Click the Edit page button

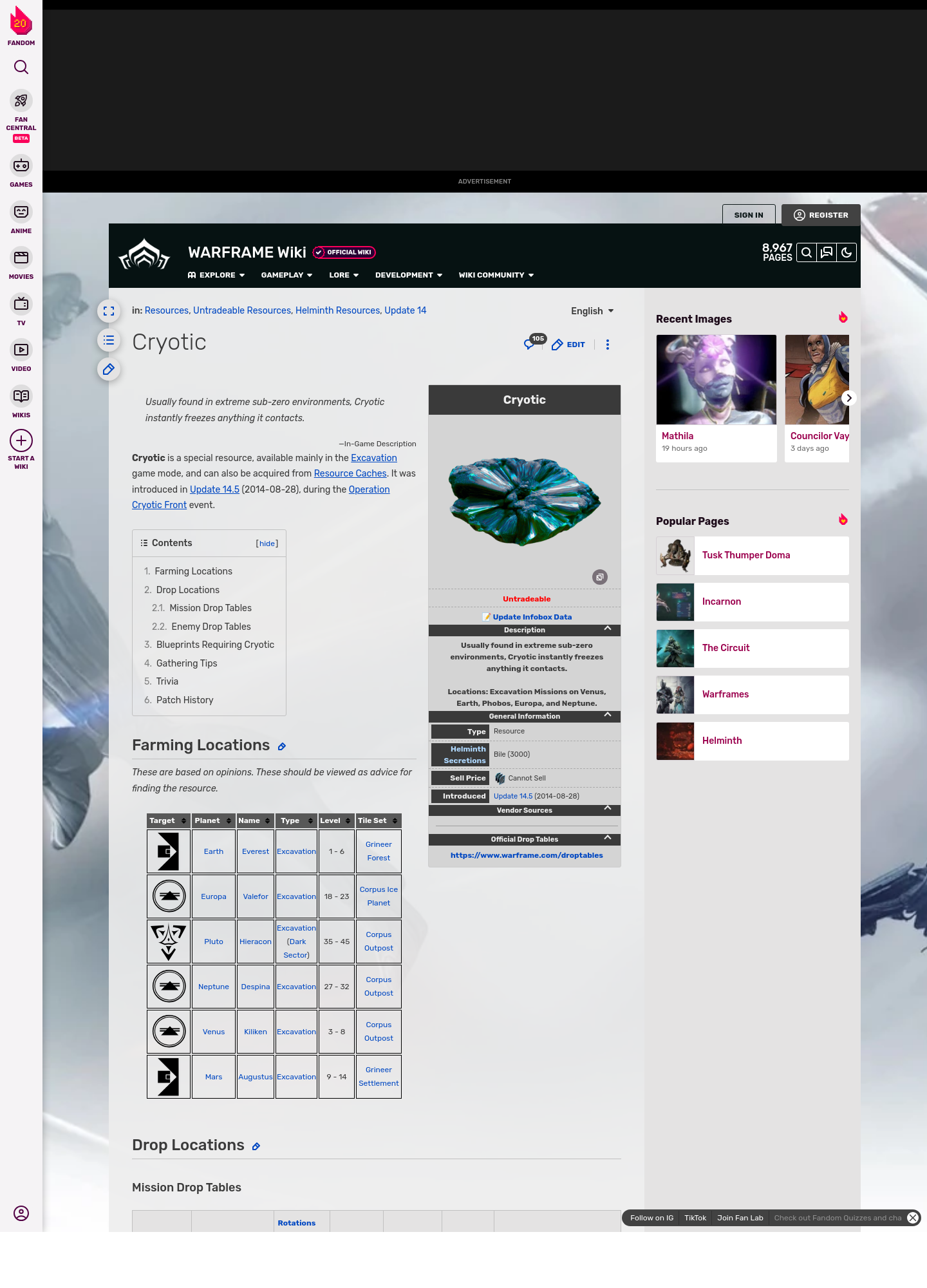point(568,345)
